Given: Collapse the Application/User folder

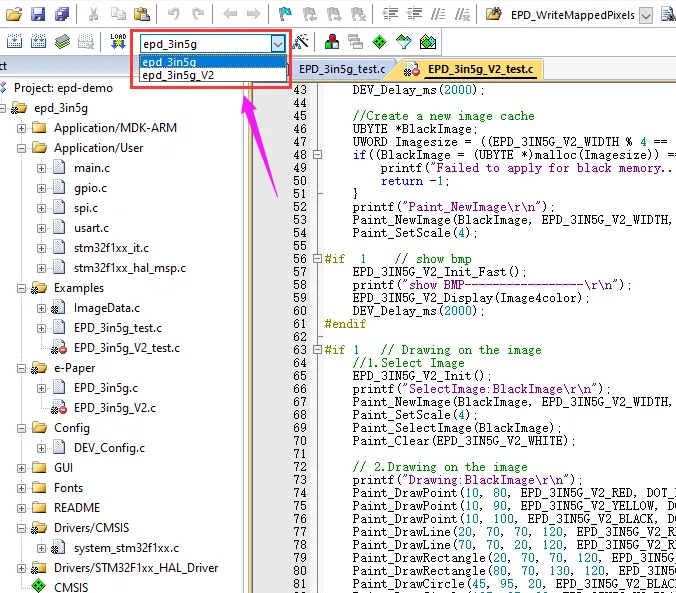Looking at the screenshot, I should click(21, 148).
